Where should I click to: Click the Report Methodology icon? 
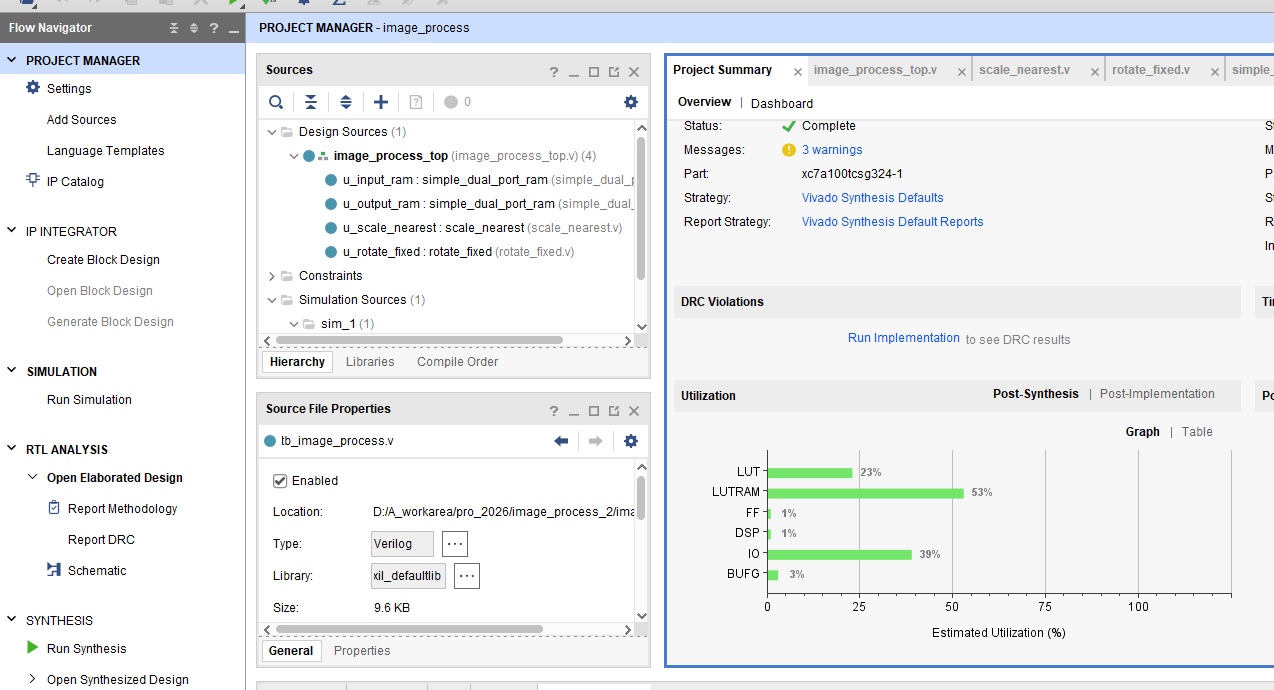[x=54, y=508]
